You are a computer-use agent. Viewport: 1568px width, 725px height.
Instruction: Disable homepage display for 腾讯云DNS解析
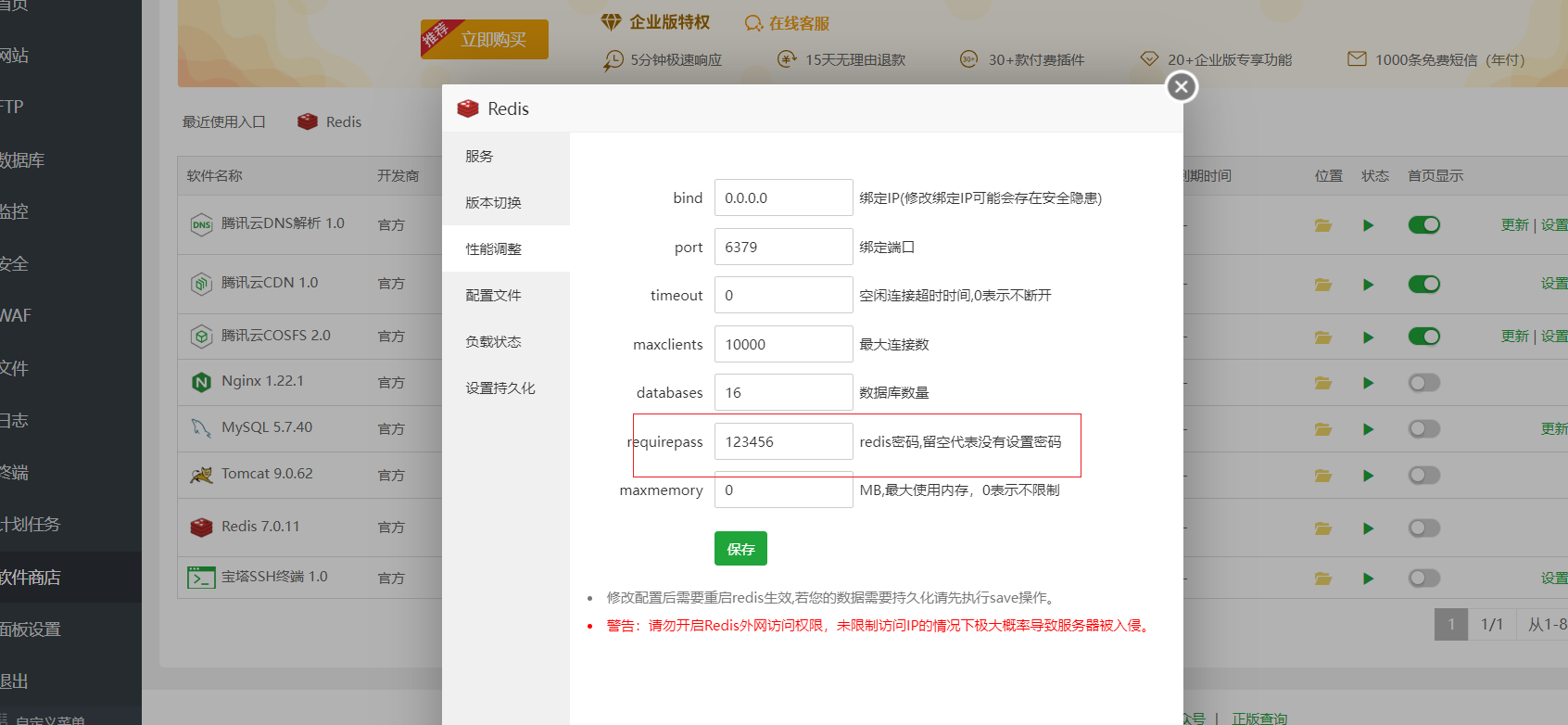(x=1423, y=225)
